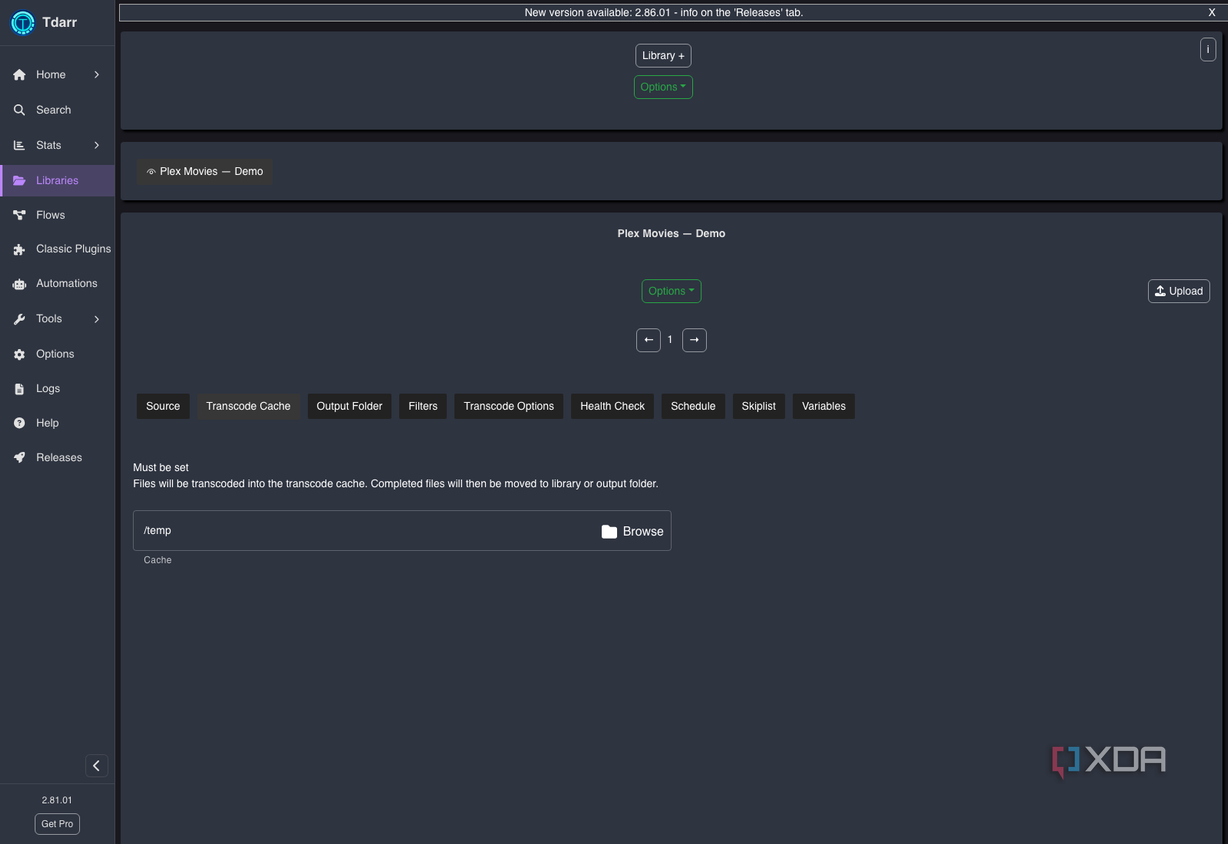Go to the next library page
This screenshot has width=1228, height=844.
[694, 340]
